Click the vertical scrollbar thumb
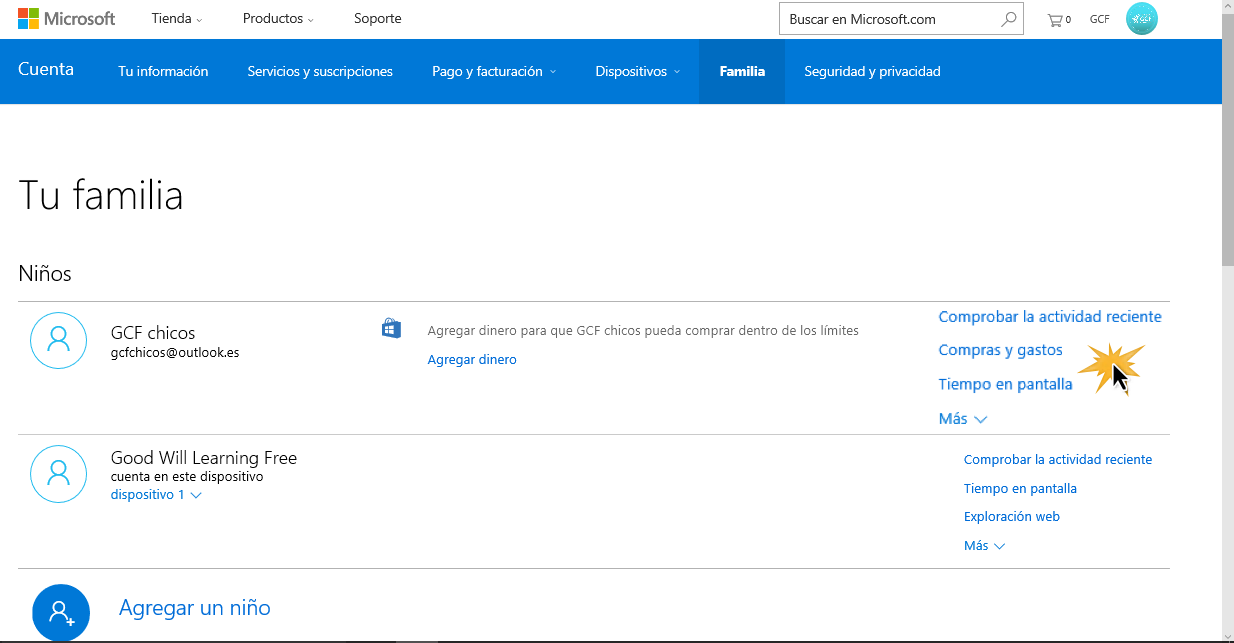Image resolution: width=1234 pixels, height=643 pixels. coord(1228,140)
